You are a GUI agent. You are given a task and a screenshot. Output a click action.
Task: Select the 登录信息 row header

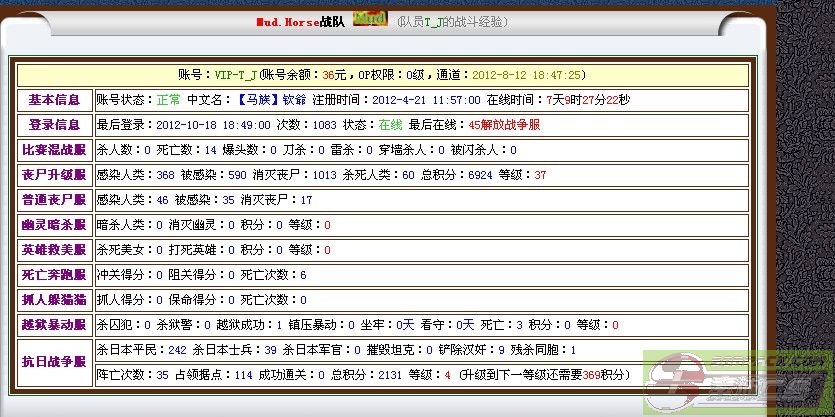54,125
